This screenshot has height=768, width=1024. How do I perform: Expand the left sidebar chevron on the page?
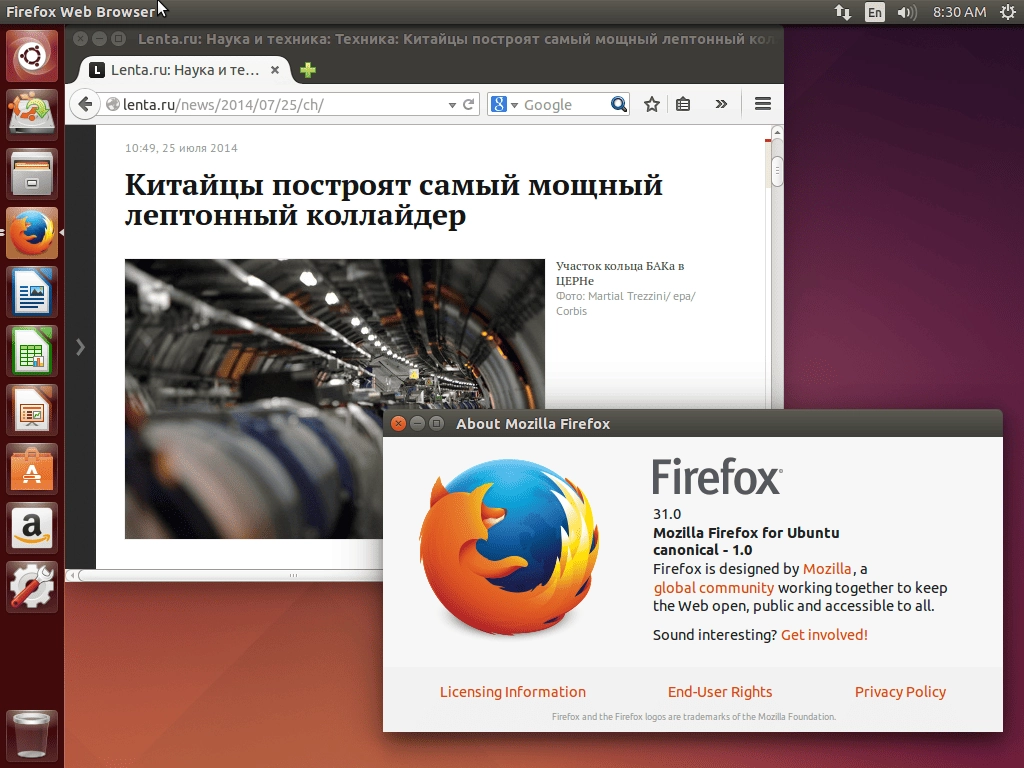pos(80,347)
